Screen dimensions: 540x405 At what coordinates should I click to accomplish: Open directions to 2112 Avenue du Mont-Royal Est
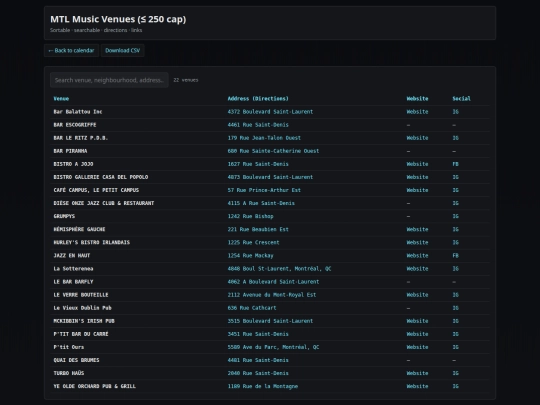point(272,295)
